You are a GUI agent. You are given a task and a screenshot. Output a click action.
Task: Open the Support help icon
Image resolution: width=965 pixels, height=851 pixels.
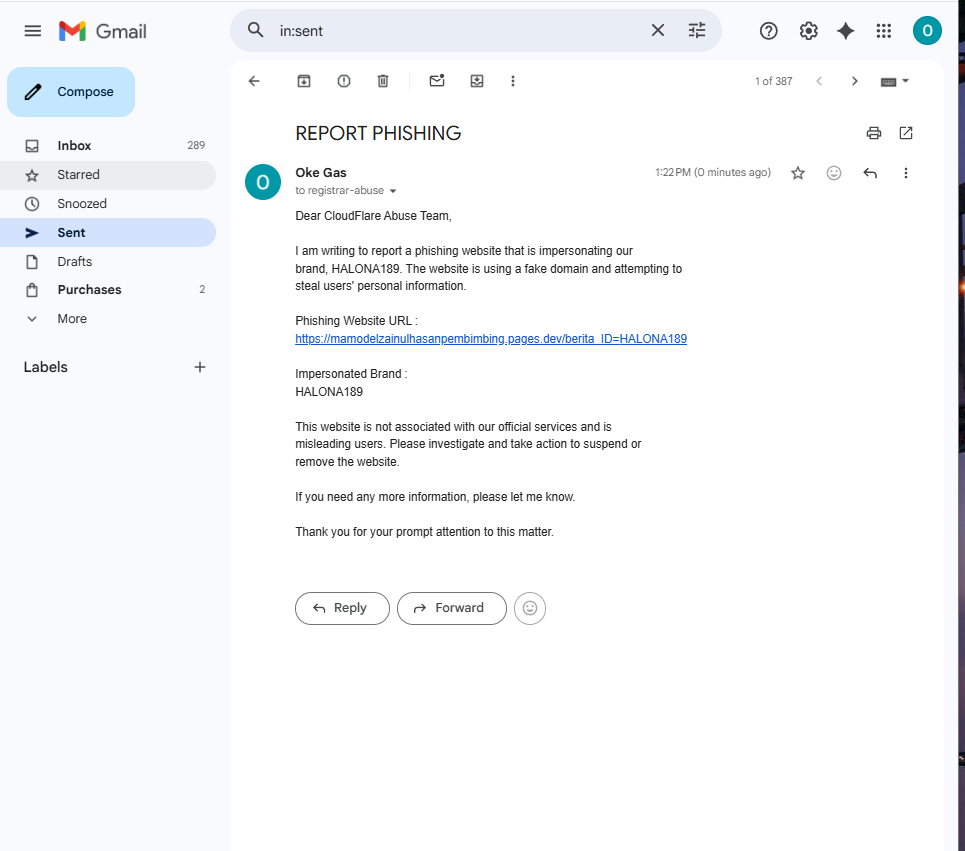click(x=768, y=31)
